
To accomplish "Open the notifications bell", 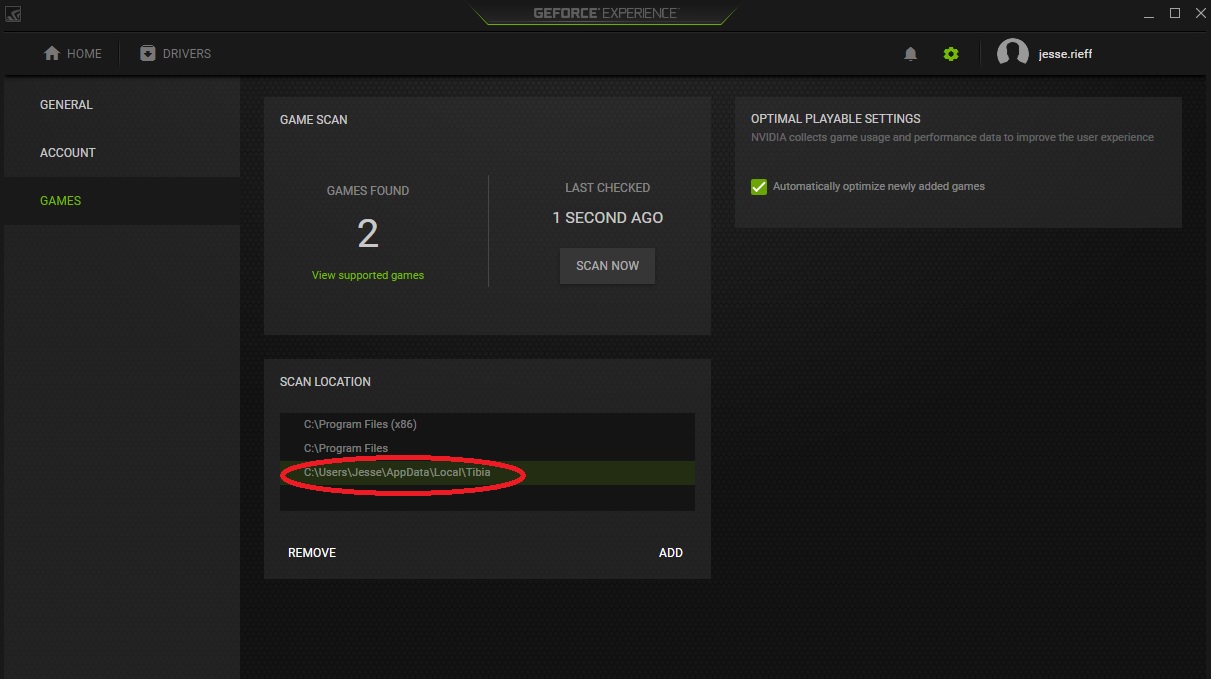I will (x=910, y=54).
